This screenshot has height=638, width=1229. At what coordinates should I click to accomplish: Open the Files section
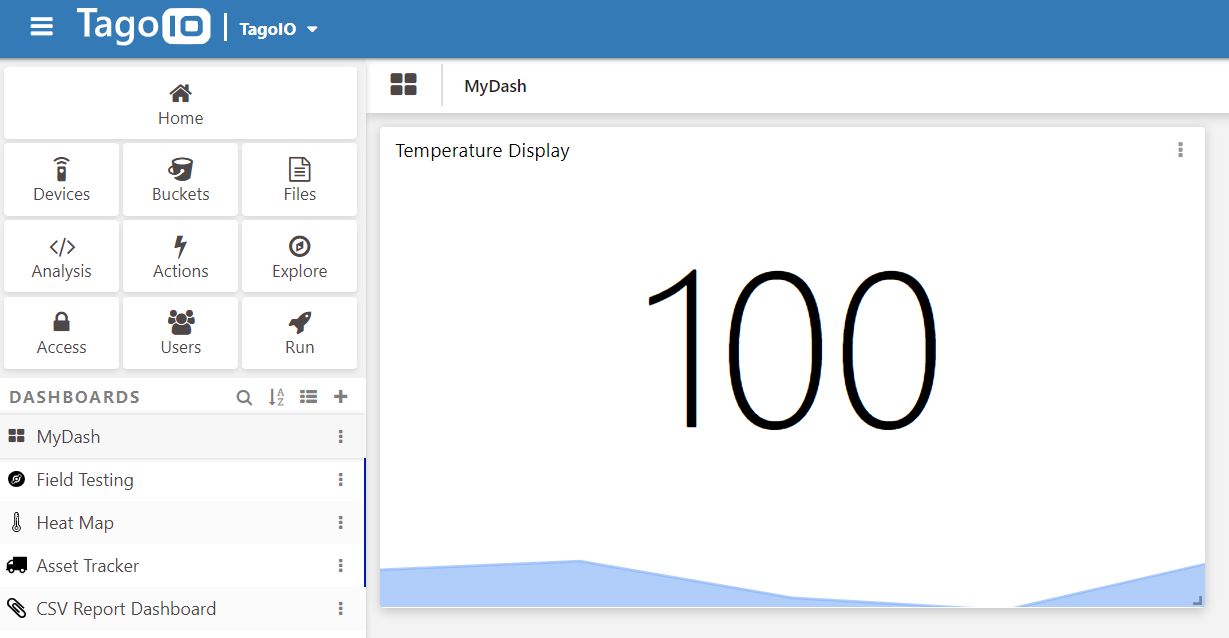point(299,180)
